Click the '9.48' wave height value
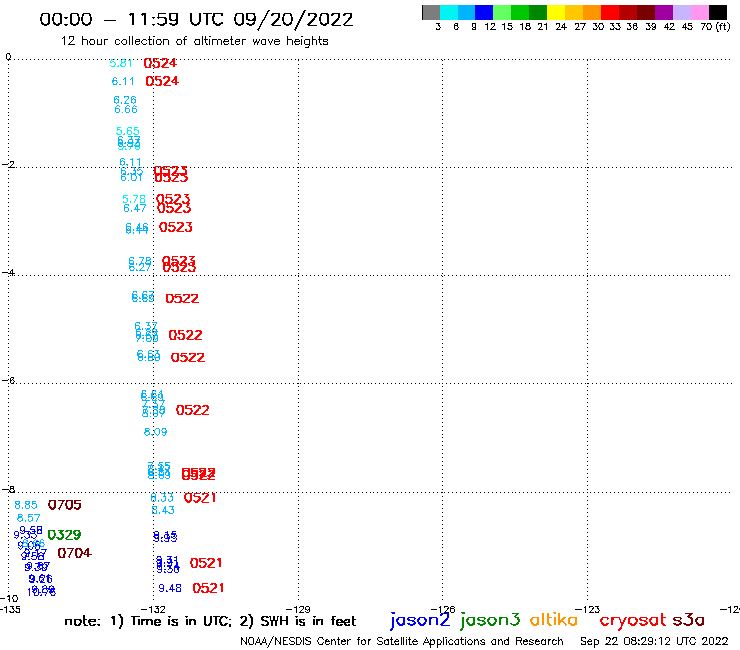The height and width of the screenshot is (650, 740). click(x=170, y=588)
